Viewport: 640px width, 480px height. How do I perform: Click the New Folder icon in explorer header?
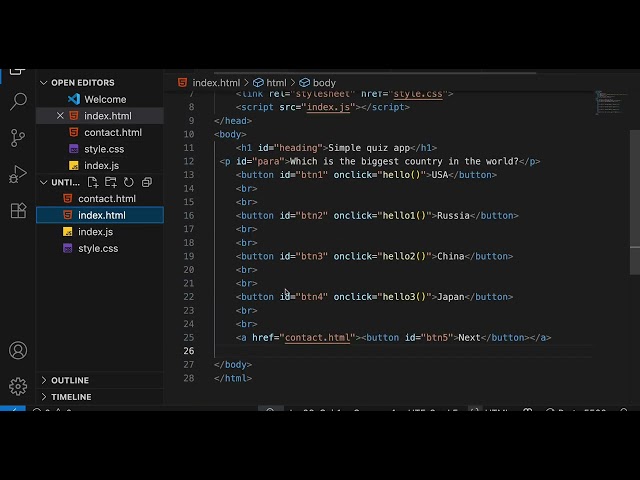(111, 182)
